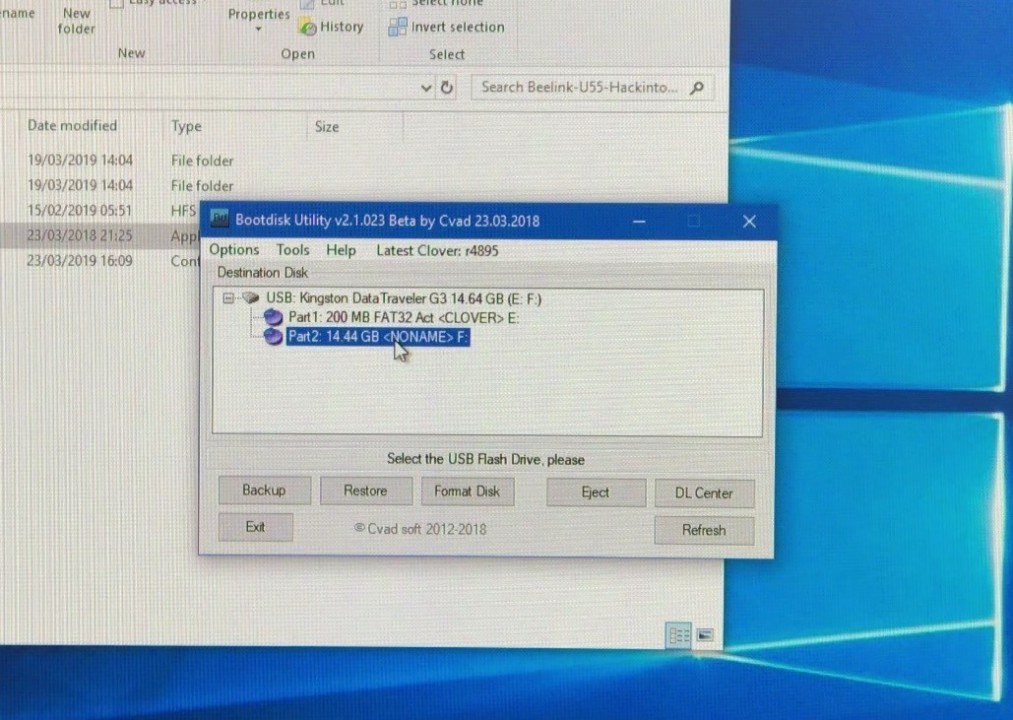Open the Help menu
The height and width of the screenshot is (720, 1013).
(340, 251)
